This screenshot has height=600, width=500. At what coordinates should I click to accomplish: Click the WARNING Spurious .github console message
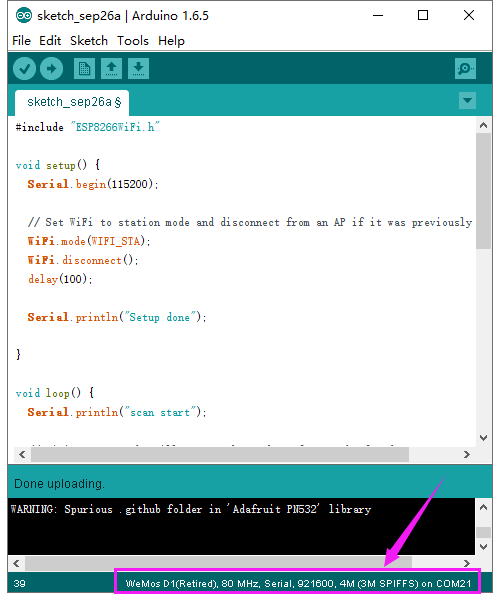(191, 509)
